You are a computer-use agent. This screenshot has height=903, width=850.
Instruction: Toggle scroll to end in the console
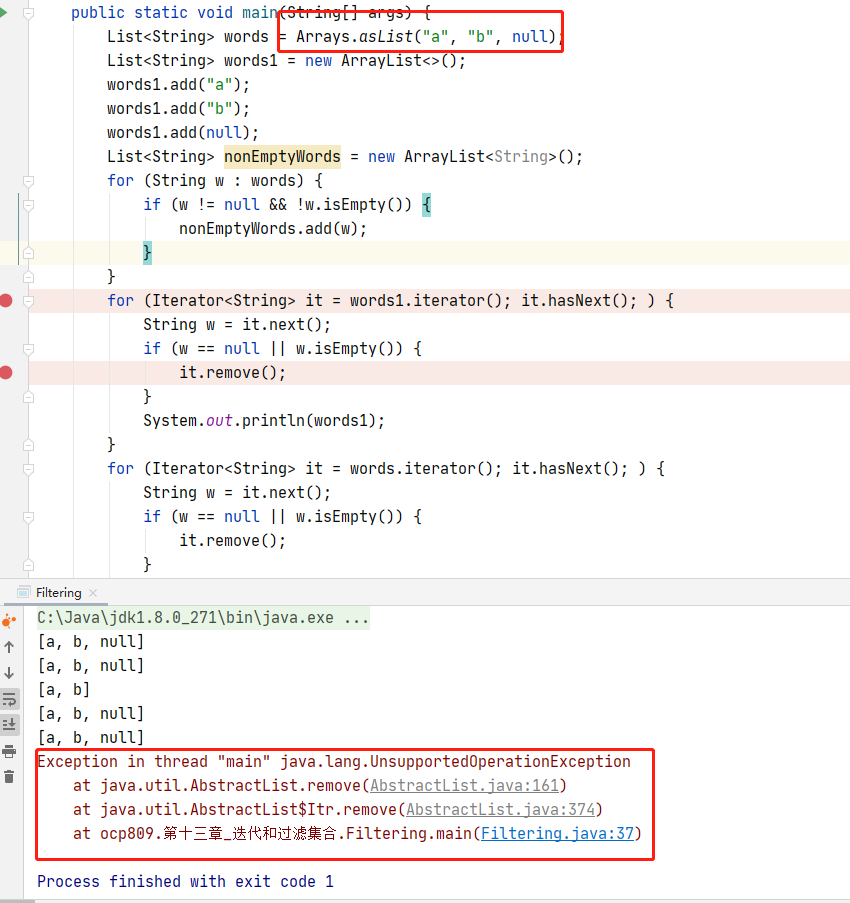[9, 725]
